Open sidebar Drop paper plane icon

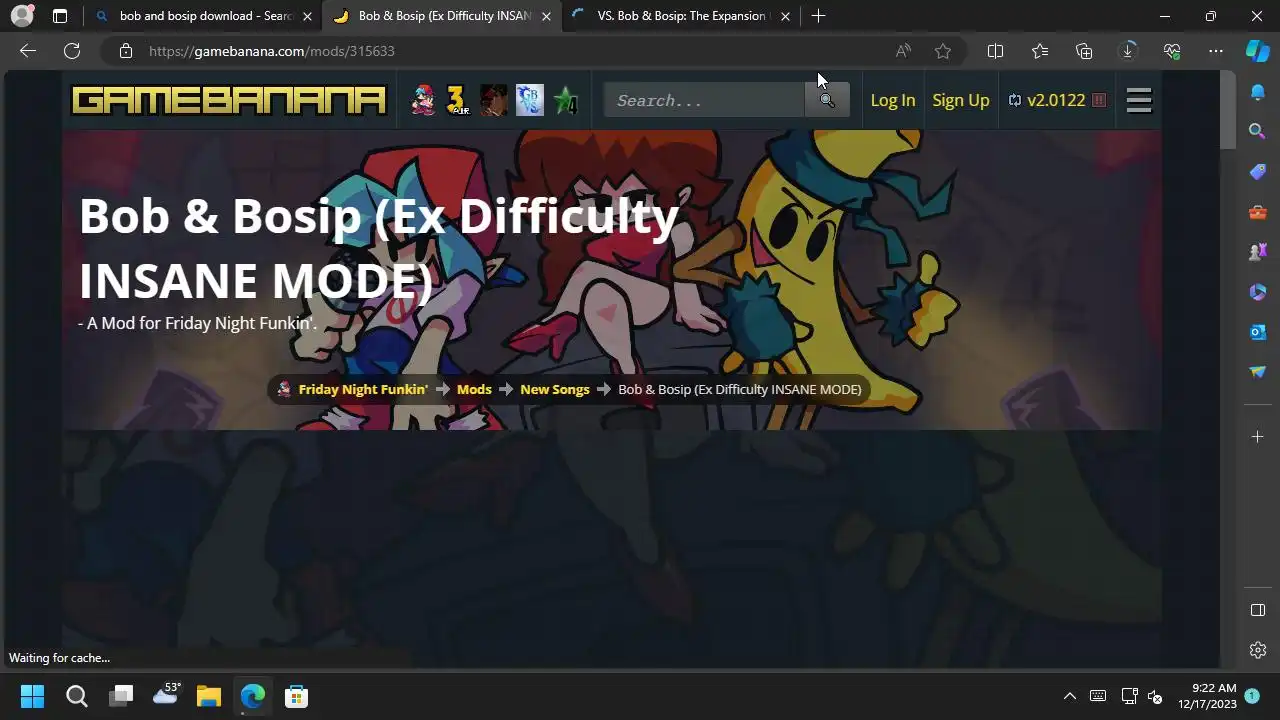[x=1258, y=371]
